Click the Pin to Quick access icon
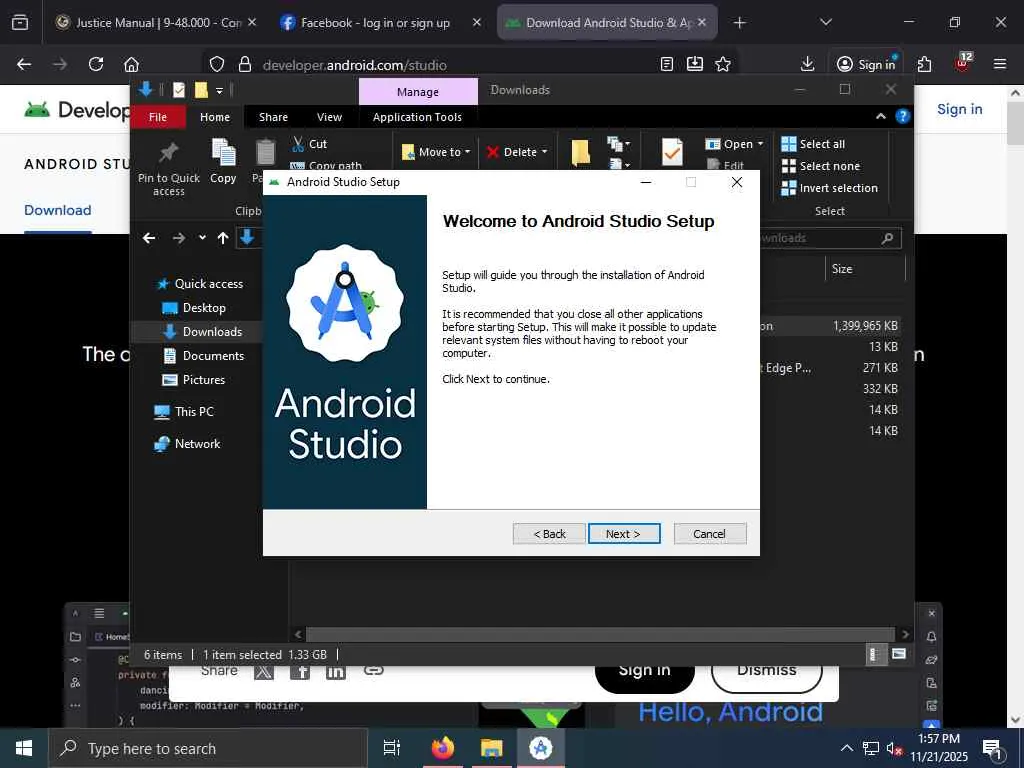The height and width of the screenshot is (768, 1024). pyautogui.click(x=169, y=152)
